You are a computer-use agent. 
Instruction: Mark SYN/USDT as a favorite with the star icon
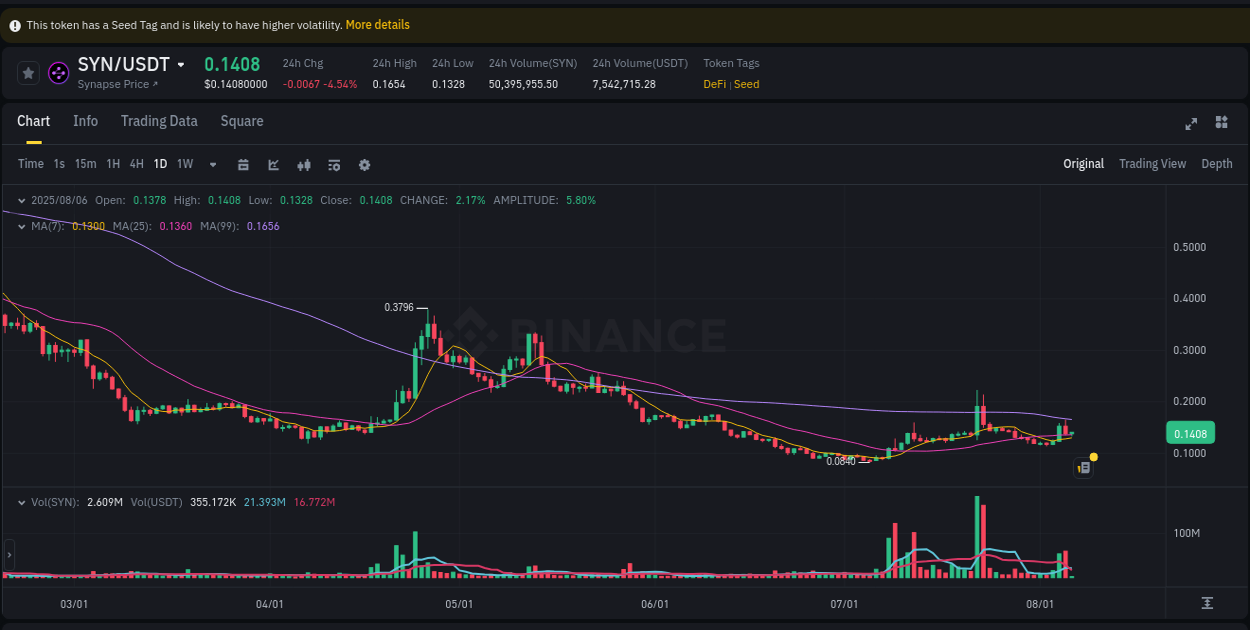coord(28,72)
